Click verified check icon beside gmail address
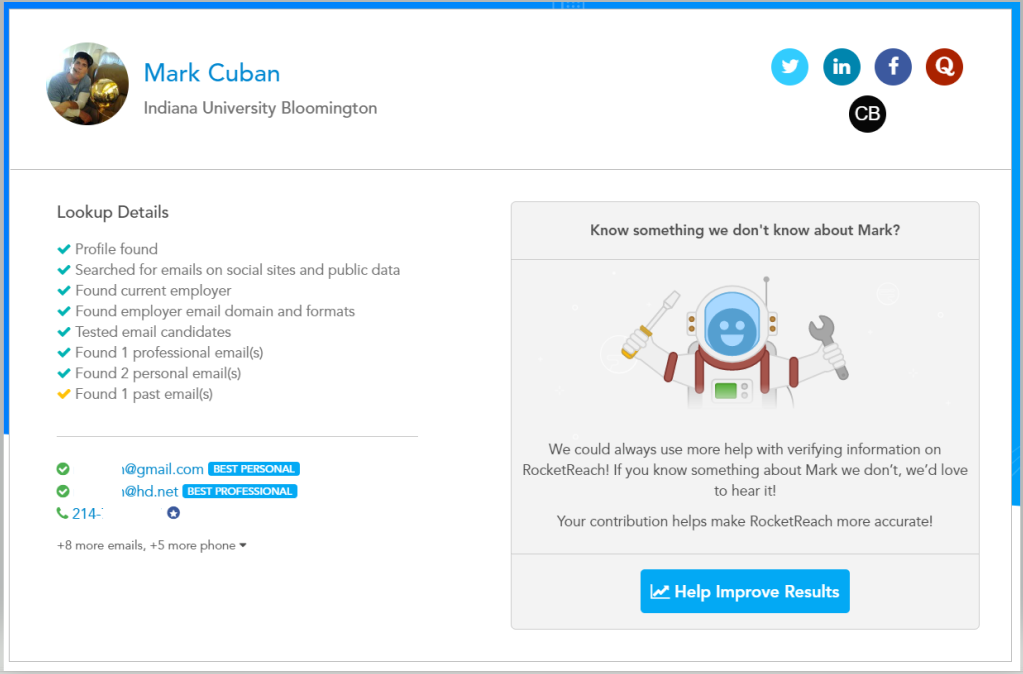 (63, 468)
